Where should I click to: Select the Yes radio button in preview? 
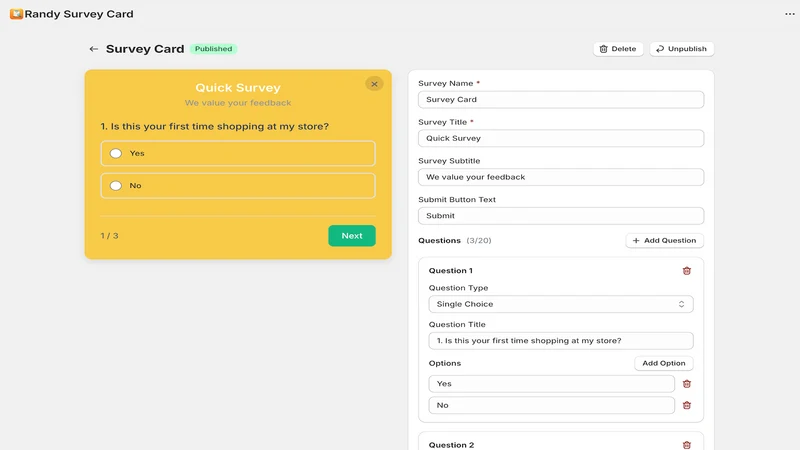pyautogui.click(x=116, y=153)
